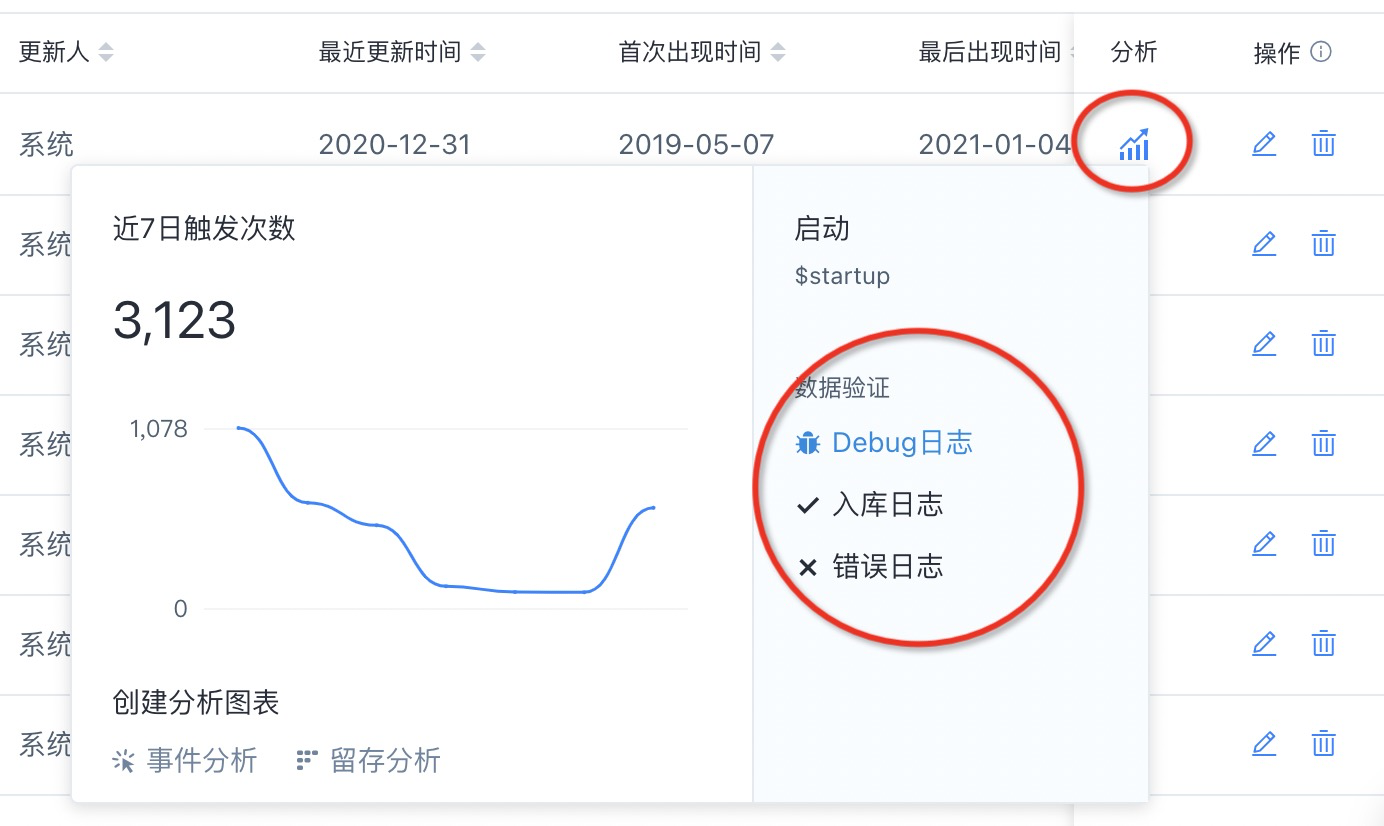Delete the last row with trash icon
Viewport: 1384px width, 826px height.
coord(1323,744)
